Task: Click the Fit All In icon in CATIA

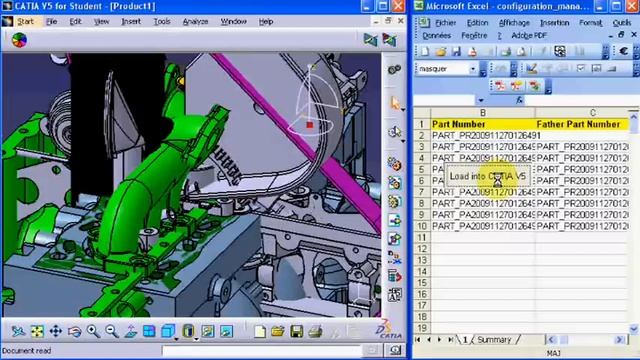Action: tap(37, 331)
